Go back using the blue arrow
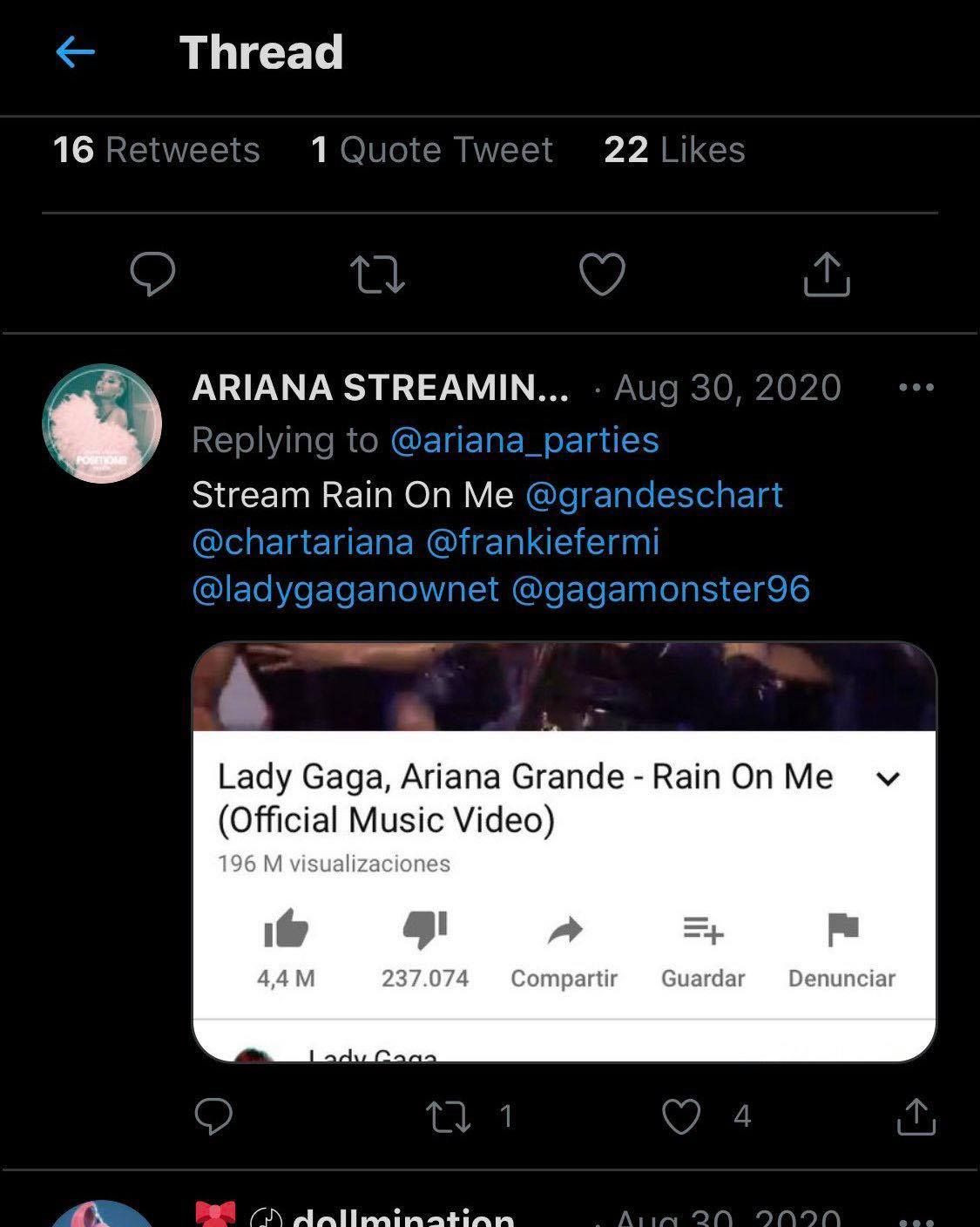This screenshot has width=980, height=1227. coord(76,53)
